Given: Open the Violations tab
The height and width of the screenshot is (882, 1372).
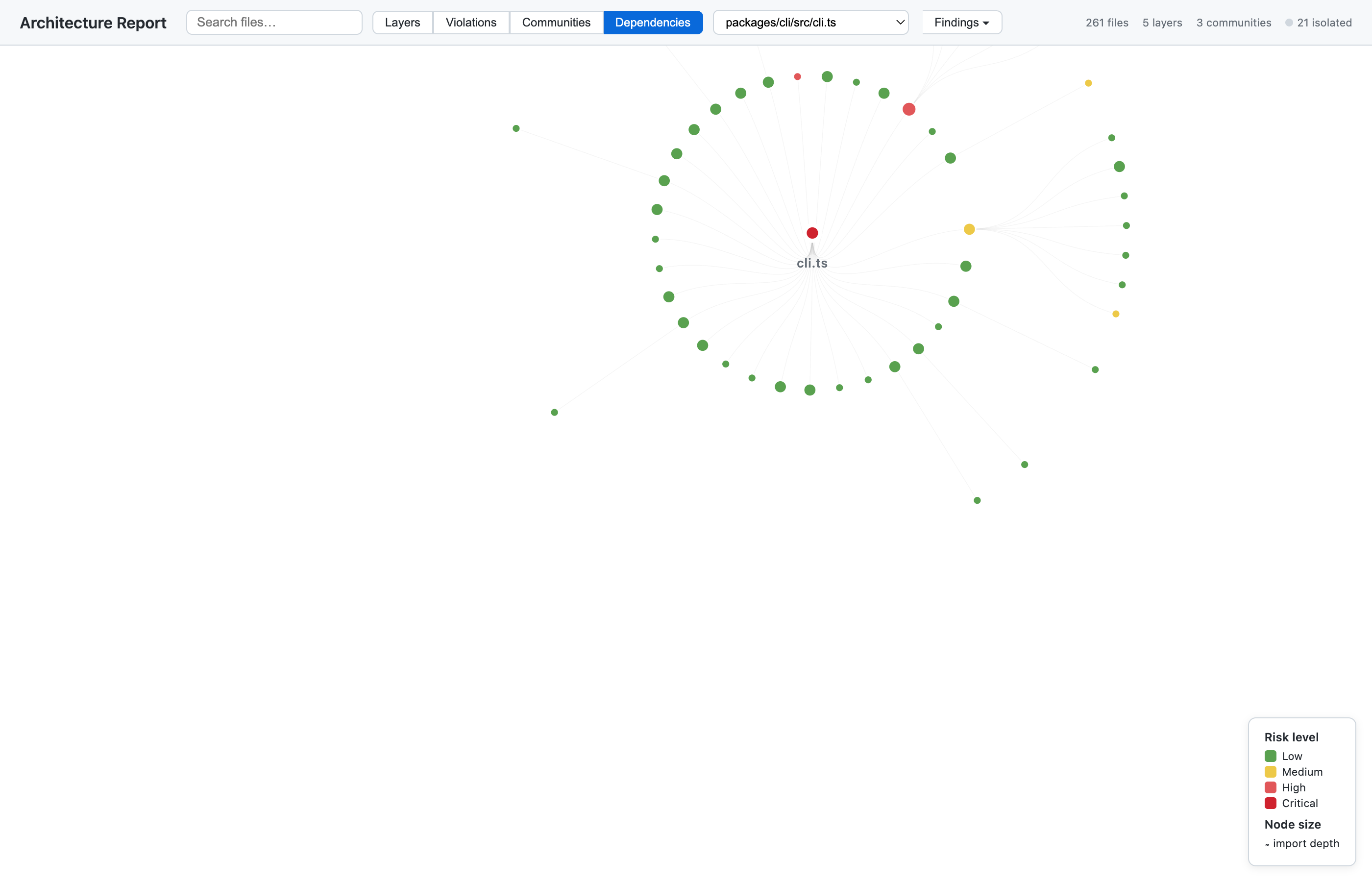Looking at the screenshot, I should [471, 23].
